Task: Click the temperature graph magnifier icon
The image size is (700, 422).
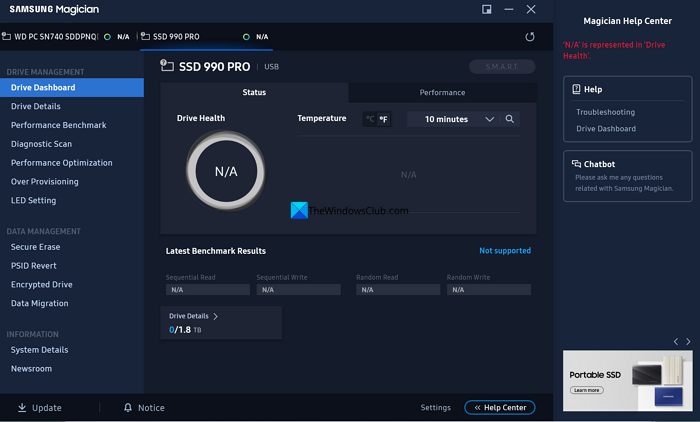Action: click(509, 119)
